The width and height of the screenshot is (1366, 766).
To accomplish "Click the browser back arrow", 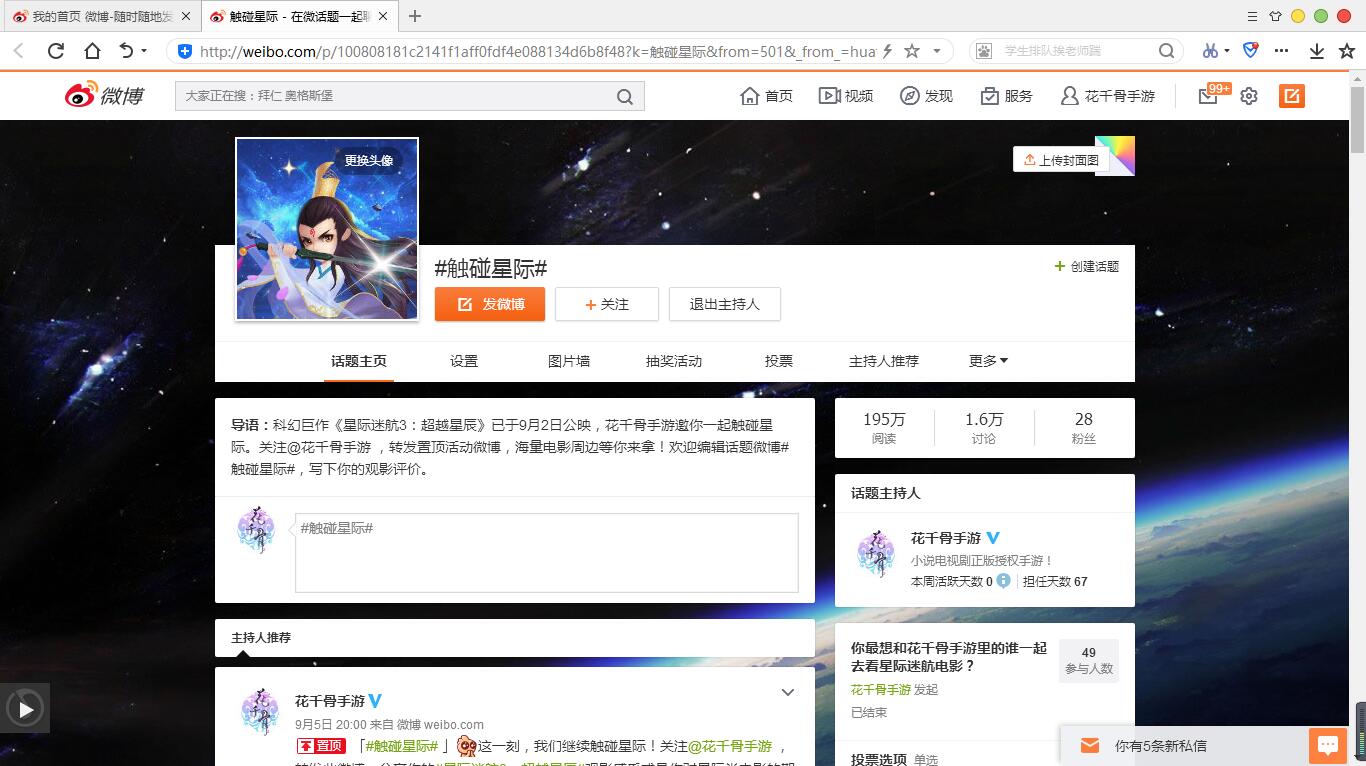I will click(19, 51).
